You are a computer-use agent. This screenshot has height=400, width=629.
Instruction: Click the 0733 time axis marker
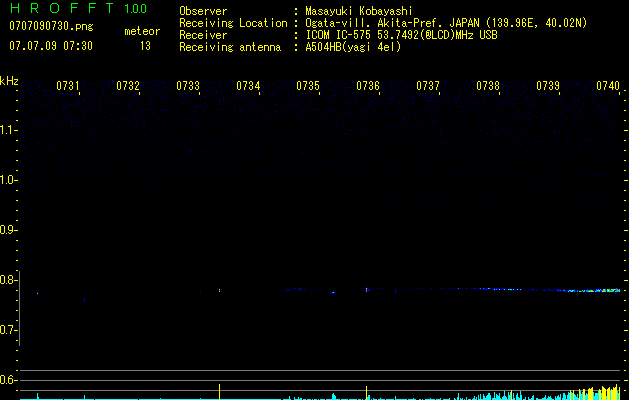[x=188, y=86]
